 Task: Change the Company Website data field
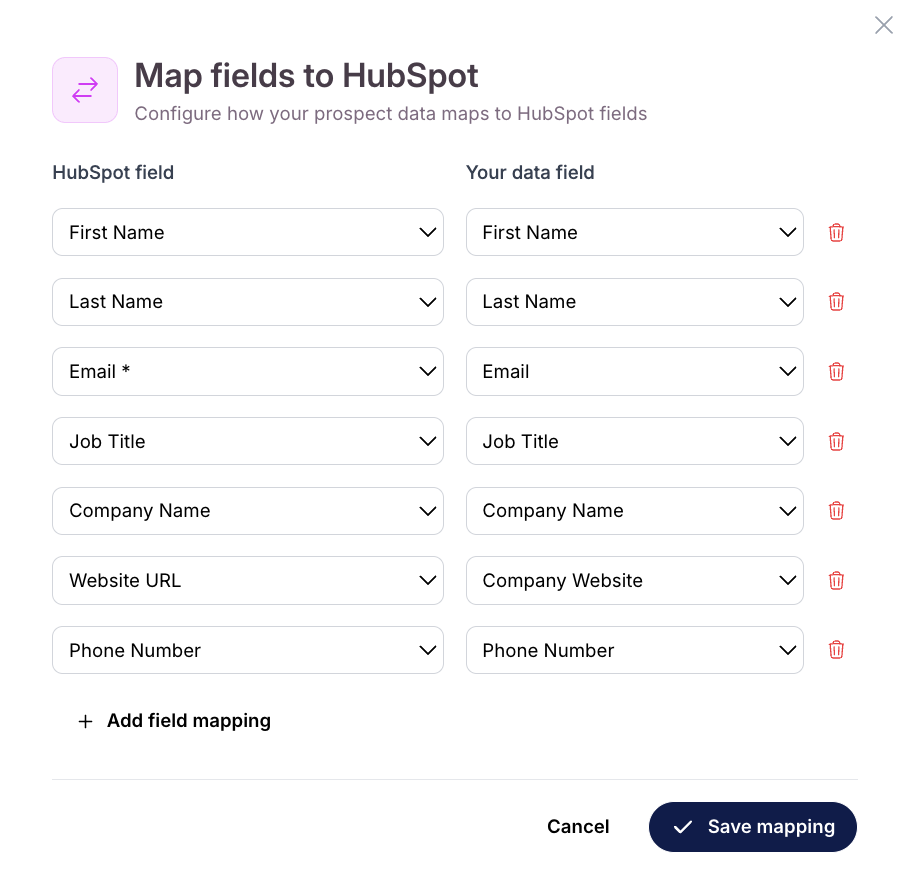click(635, 580)
